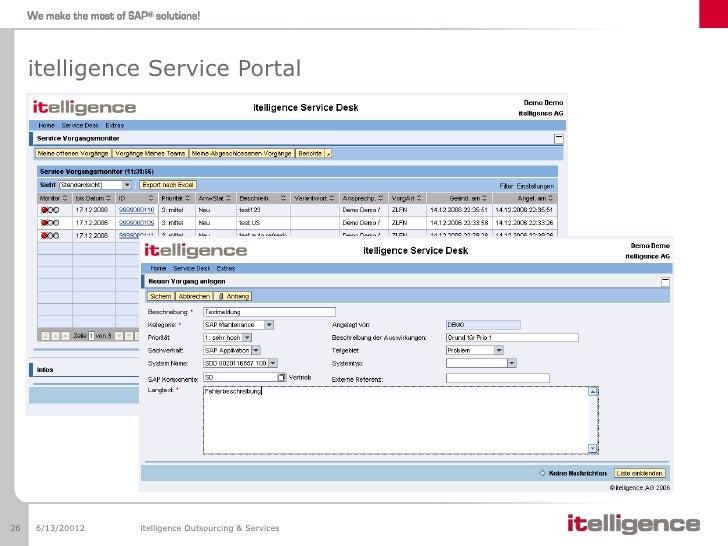Open Home menu in the Vorgangsmonitor window
The width and height of the screenshot is (728, 546).
pyautogui.click(x=46, y=125)
